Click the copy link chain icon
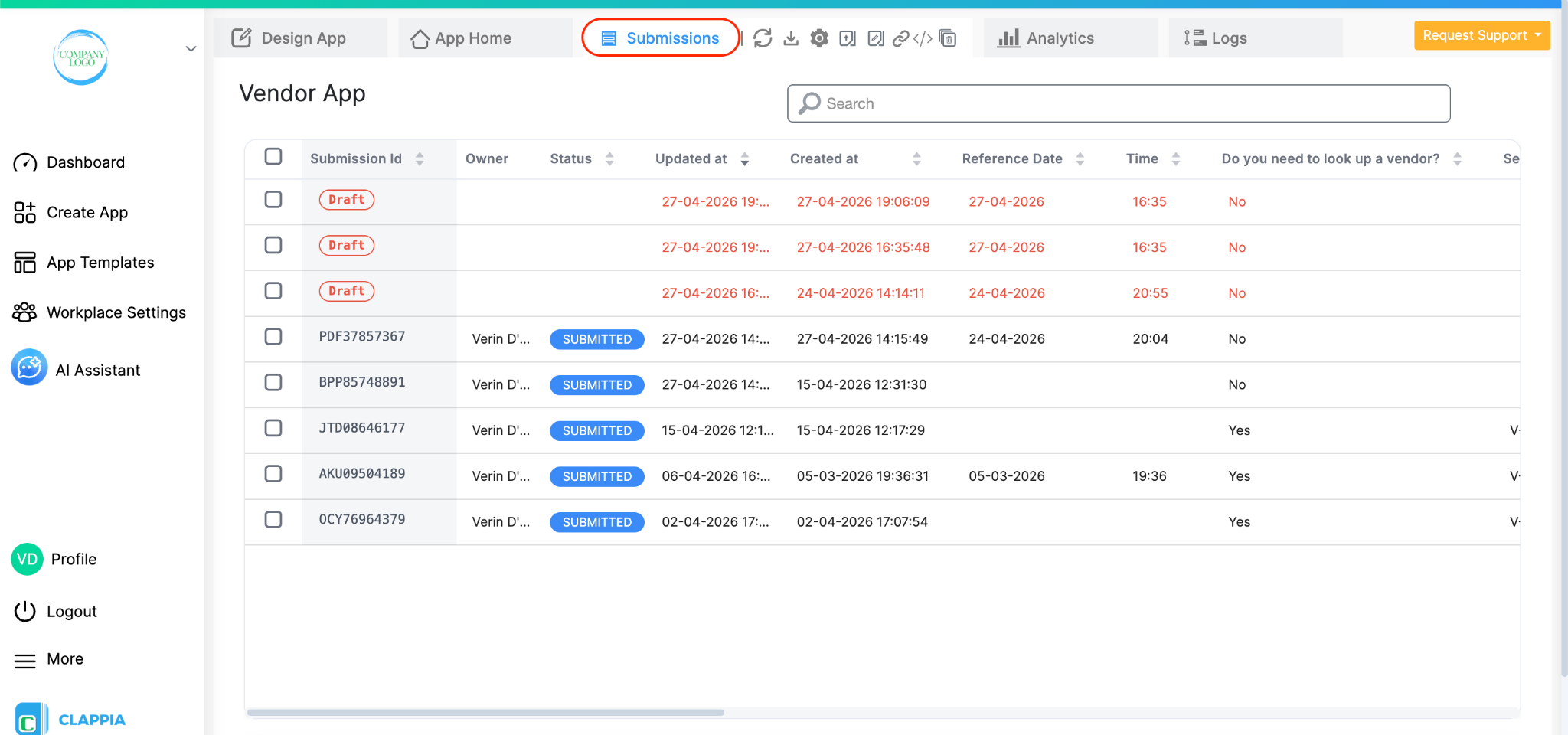This screenshot has width=1568, height=735. click(901, 38)
